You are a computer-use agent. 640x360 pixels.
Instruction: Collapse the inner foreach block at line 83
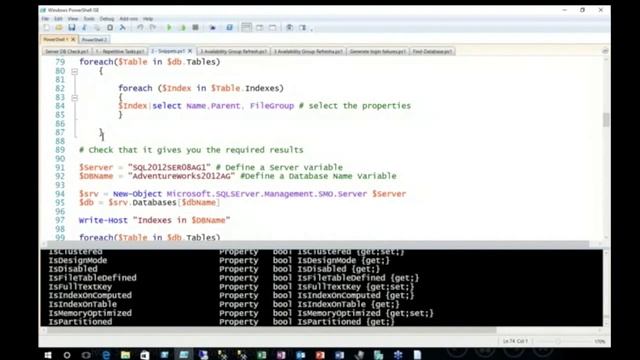click(x=74, y=98)
